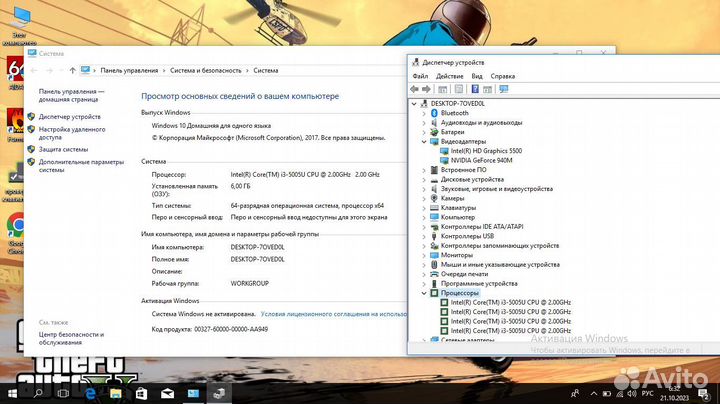Image resolution: width=720 pixels, height=404 pixels.
Task: Open the Action Center notification icon
Action: [703, 394]
